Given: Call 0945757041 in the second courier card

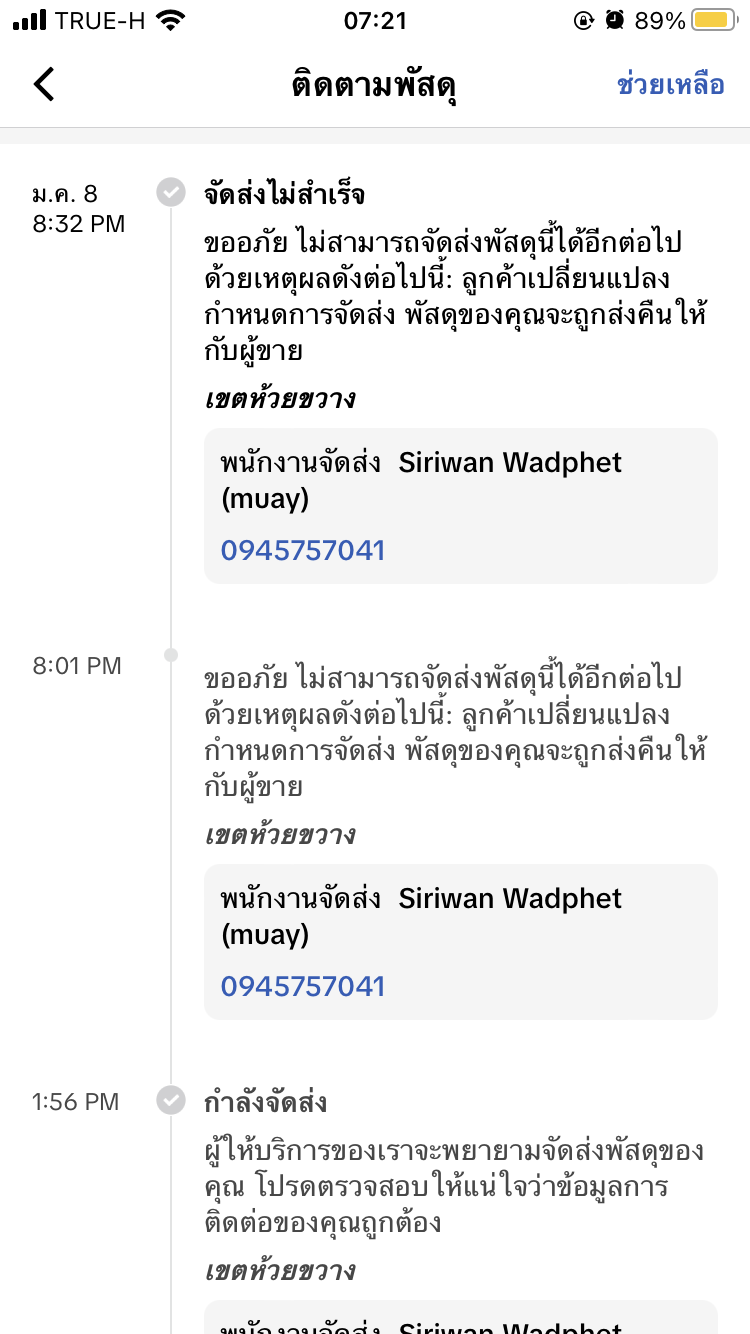Looking at the screenshot, I should point(303,986).
